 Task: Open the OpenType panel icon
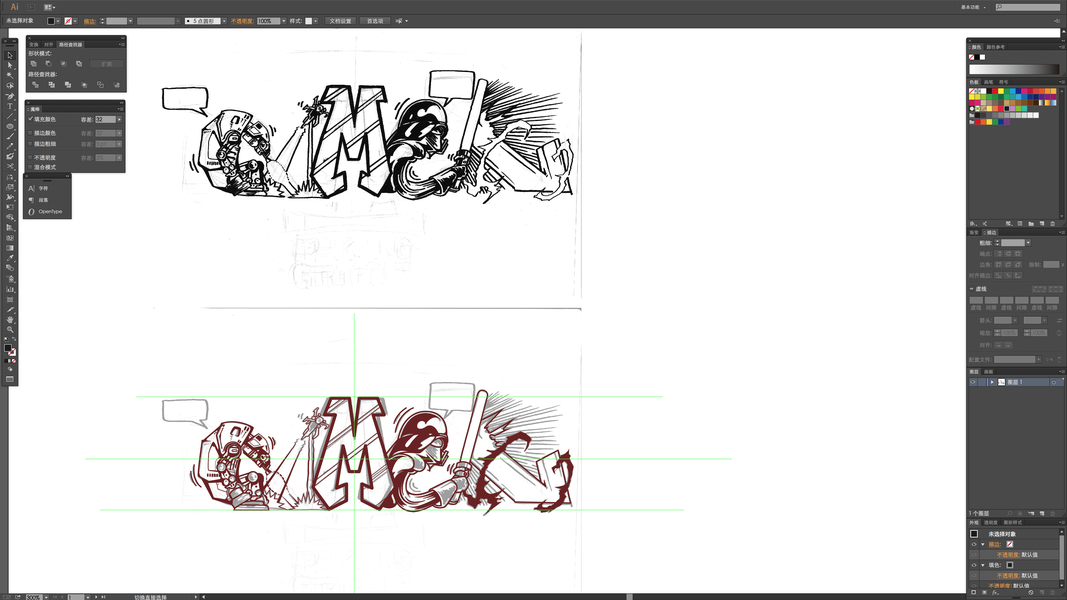(x=31, y=212)
